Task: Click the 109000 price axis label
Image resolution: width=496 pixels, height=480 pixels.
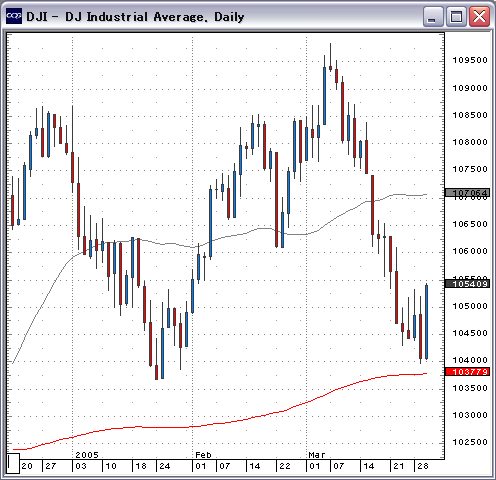Action: coord(470,88)
